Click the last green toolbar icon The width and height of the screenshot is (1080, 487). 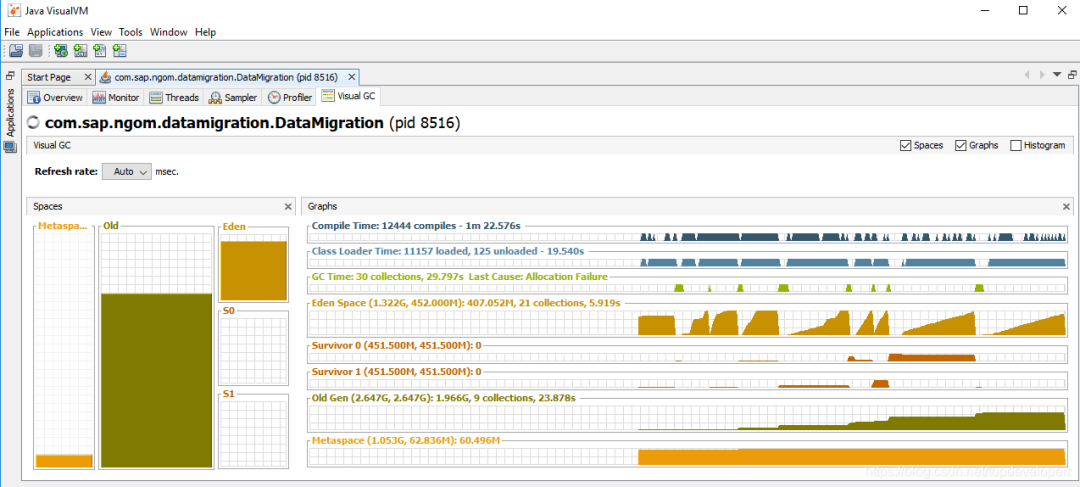[120, 50]
